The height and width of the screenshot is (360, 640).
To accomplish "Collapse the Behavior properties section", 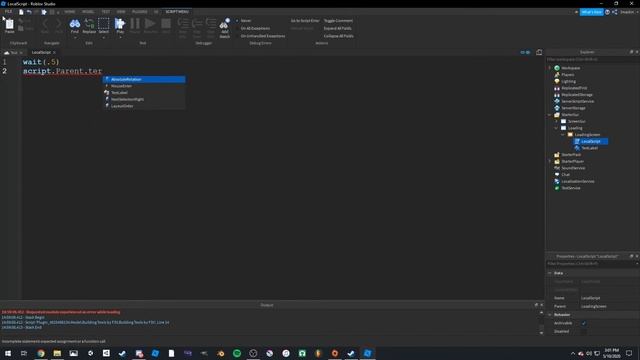I will click(550, 315).
